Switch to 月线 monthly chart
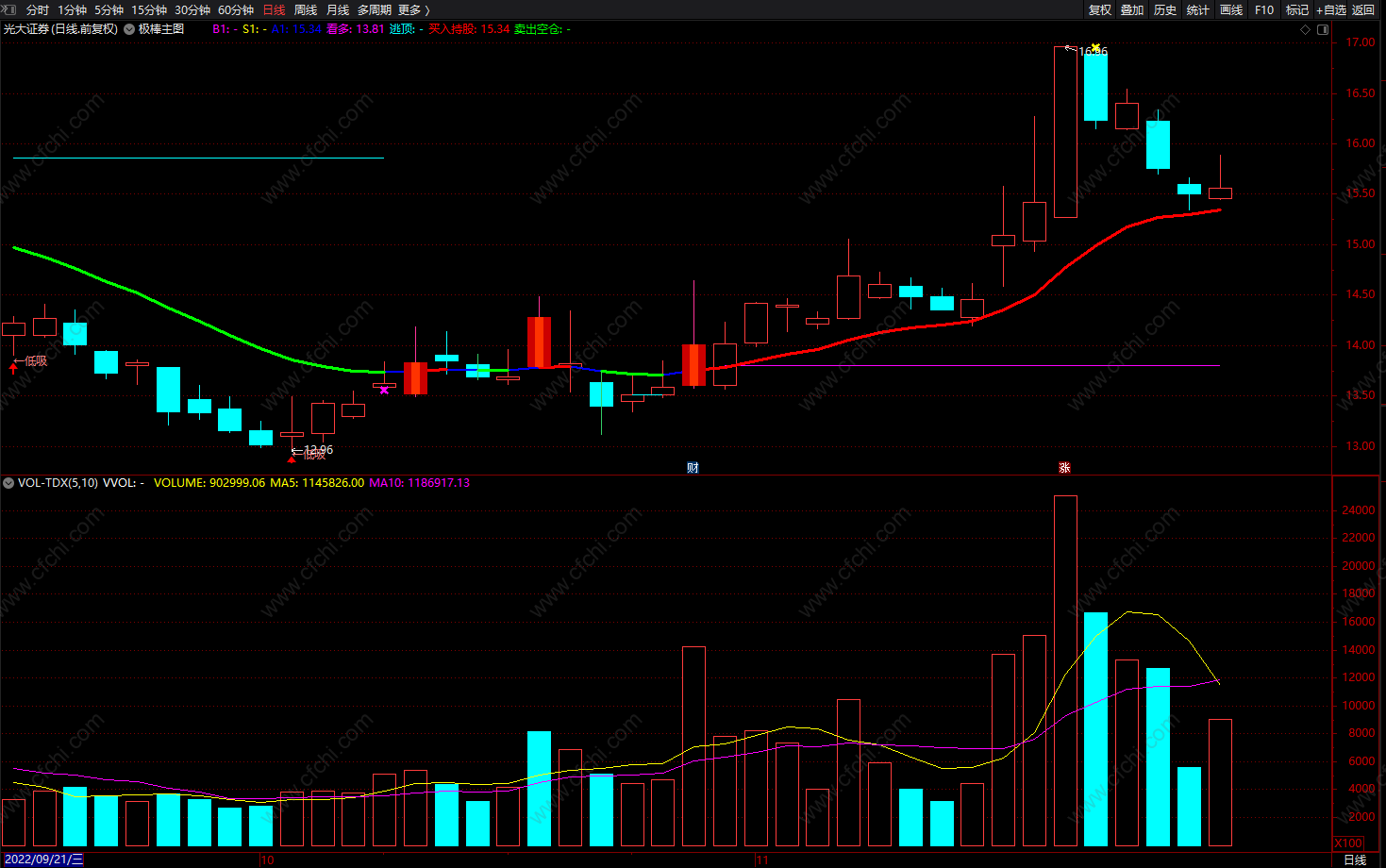Screen dimensions: 1386x868 point(338,10)
